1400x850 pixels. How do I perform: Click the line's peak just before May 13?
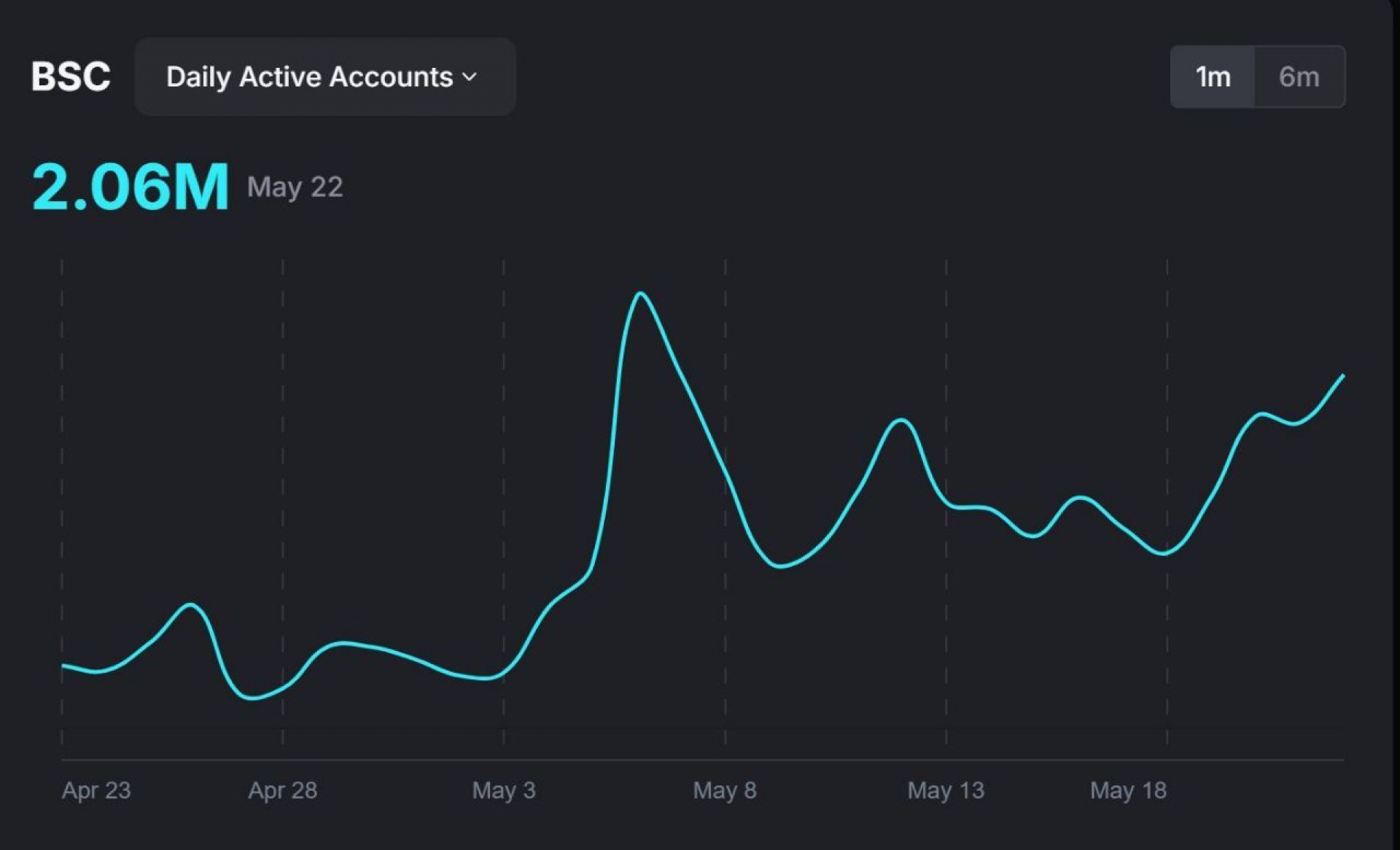click(901, 420)
